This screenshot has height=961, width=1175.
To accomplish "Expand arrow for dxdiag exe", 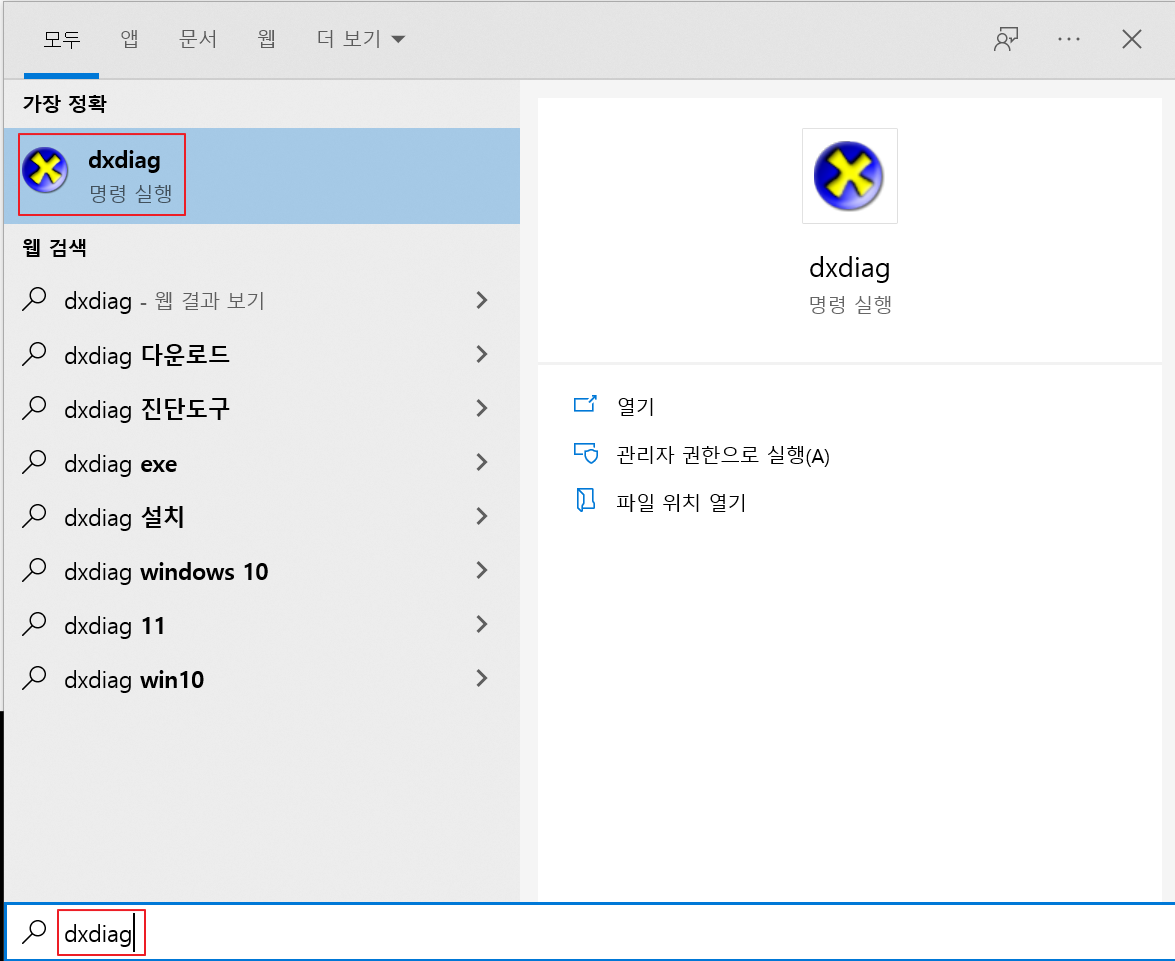I will point(482,463).
